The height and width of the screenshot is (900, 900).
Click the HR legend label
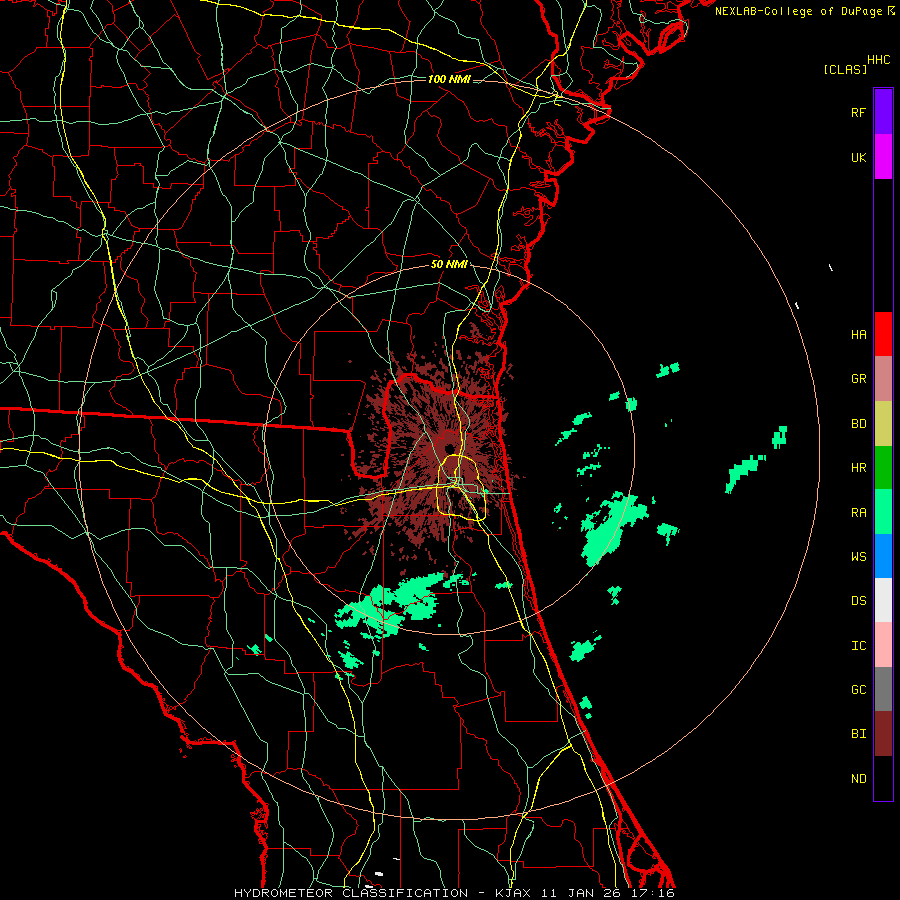pyautogui.click(x=858, y=468)
